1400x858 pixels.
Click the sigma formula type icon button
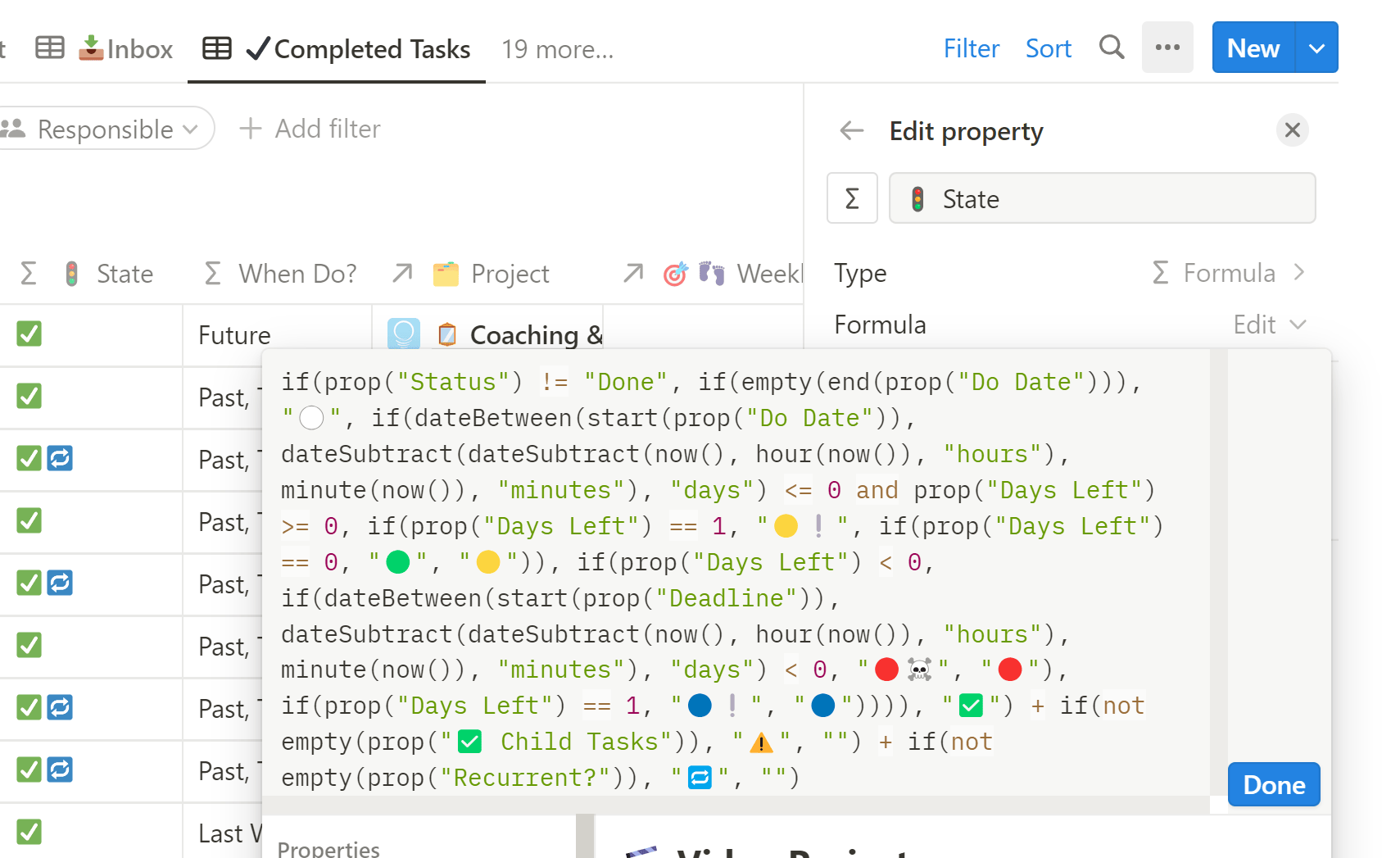pos(852,198)
